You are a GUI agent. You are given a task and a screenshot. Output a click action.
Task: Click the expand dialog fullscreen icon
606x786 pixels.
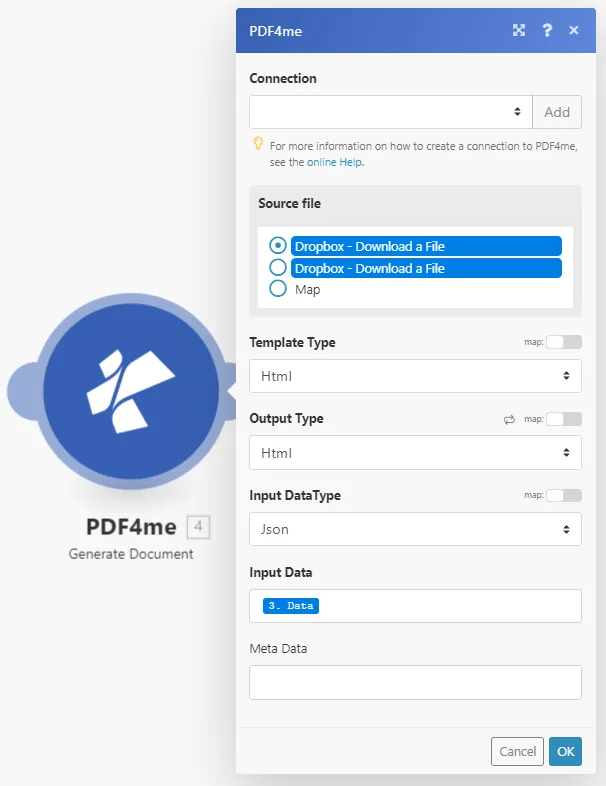(x=519, y=31)
